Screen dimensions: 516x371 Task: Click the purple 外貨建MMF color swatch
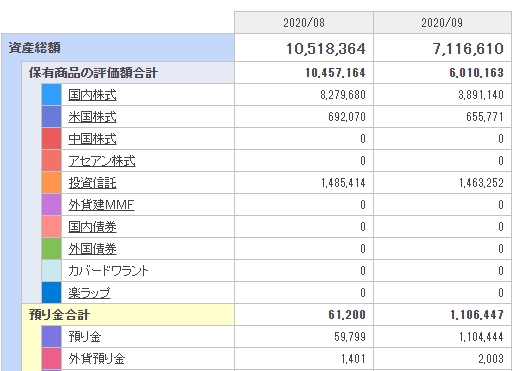point(52,205)
